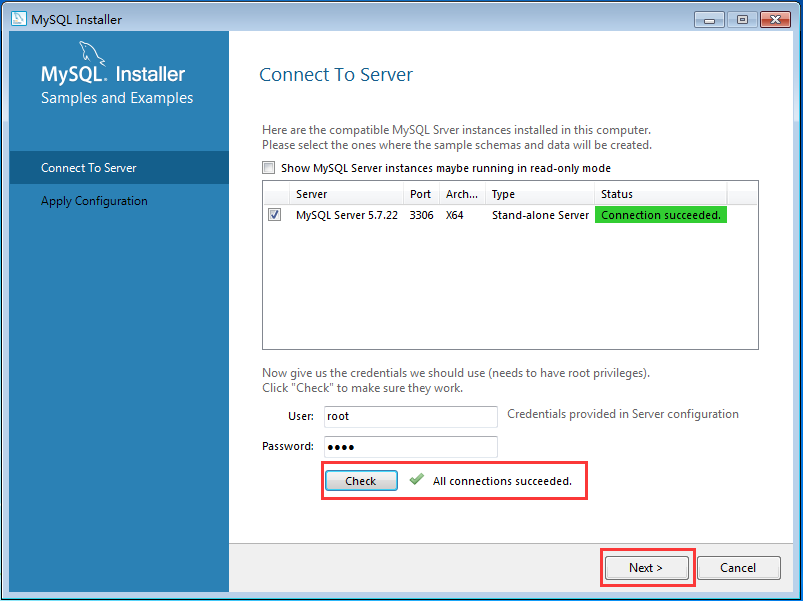
Task: Enable Show MySQL Server instances read-only checkbox
Action: [x=268, y=168]
